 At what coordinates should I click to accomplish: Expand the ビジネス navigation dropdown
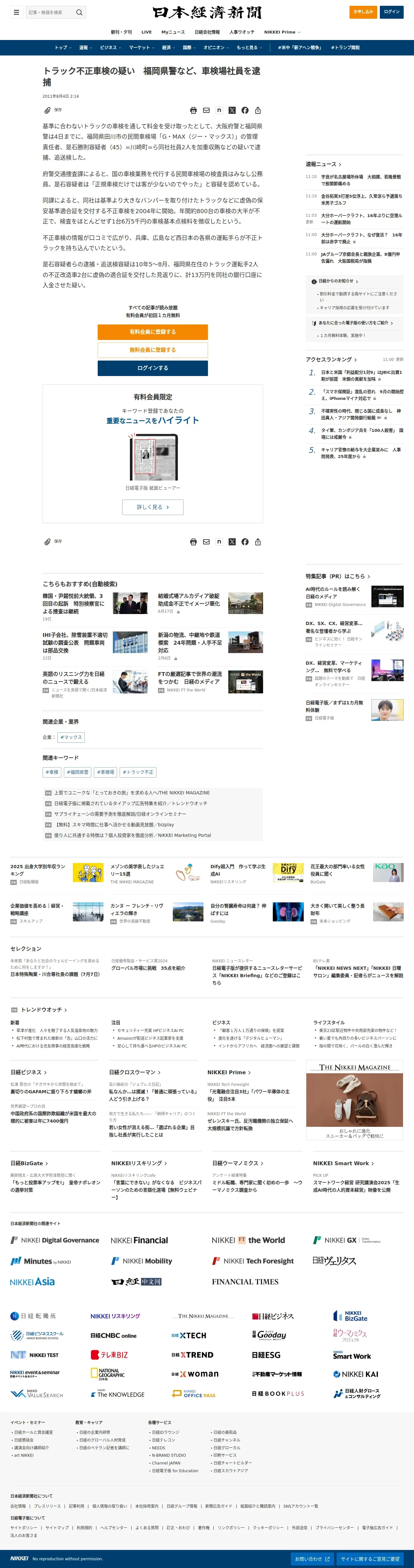click(x=110, y=47)
